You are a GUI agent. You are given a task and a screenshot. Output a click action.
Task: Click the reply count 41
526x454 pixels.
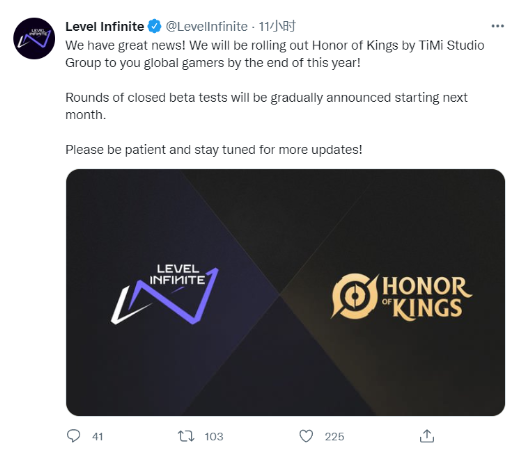97,436
